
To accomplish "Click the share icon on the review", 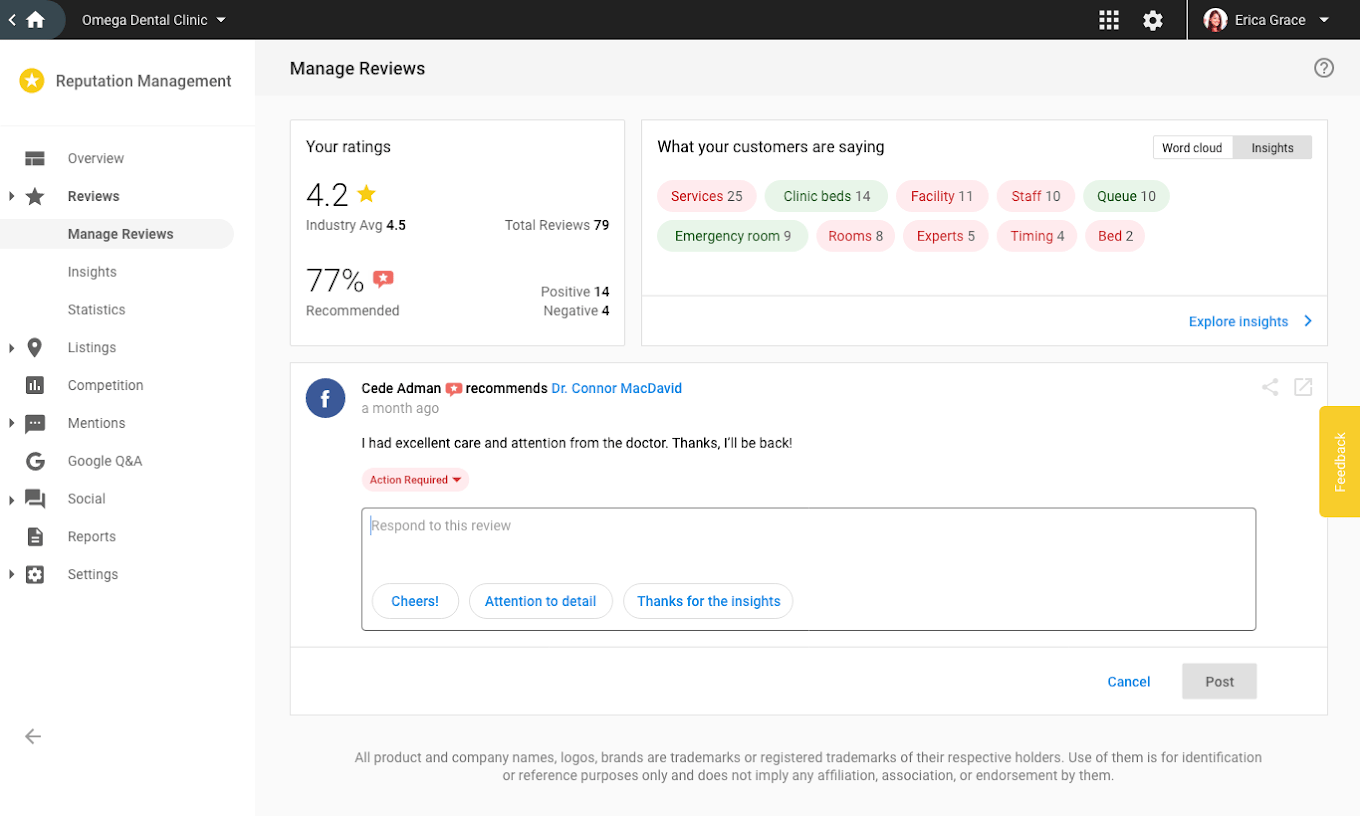I will tap(1270, 387).
